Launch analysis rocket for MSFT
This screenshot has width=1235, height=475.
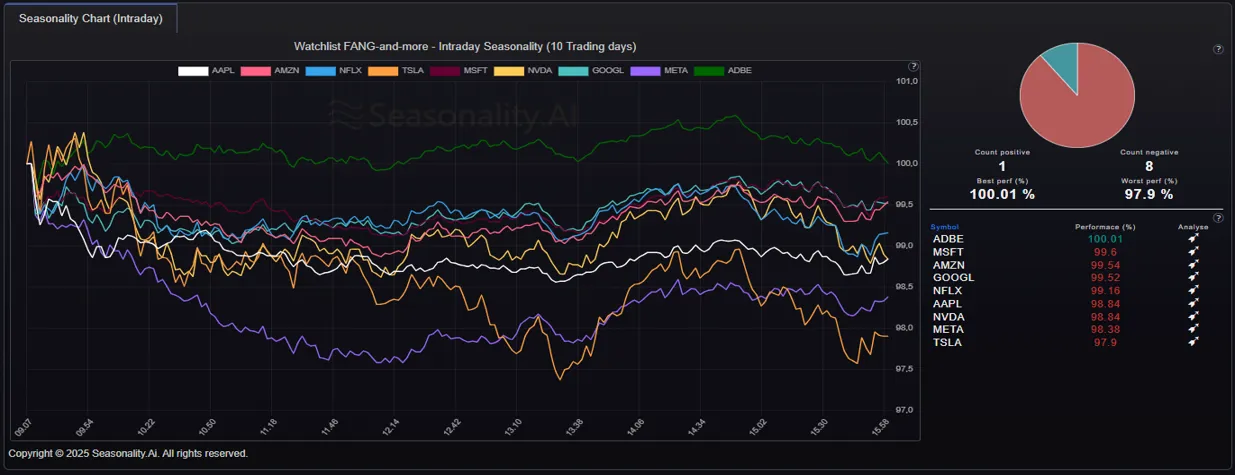(1193, 252)
